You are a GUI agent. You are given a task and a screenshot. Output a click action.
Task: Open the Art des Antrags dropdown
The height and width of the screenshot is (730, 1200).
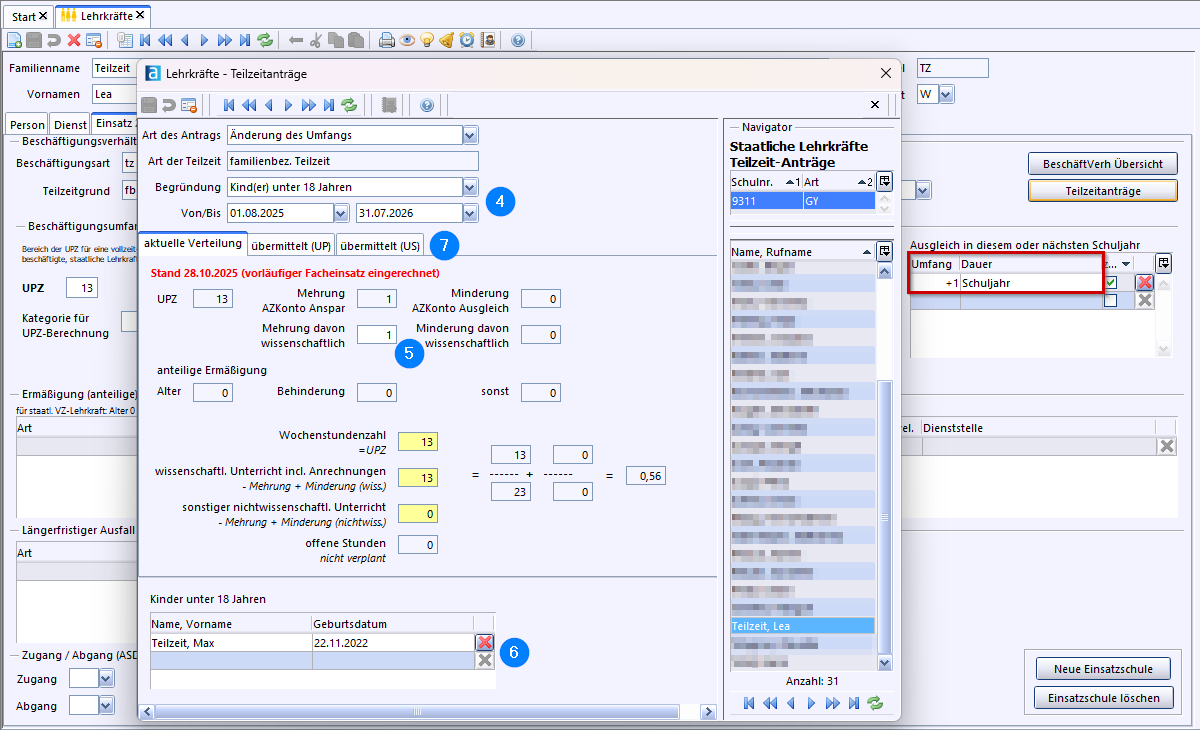point(470,135)
